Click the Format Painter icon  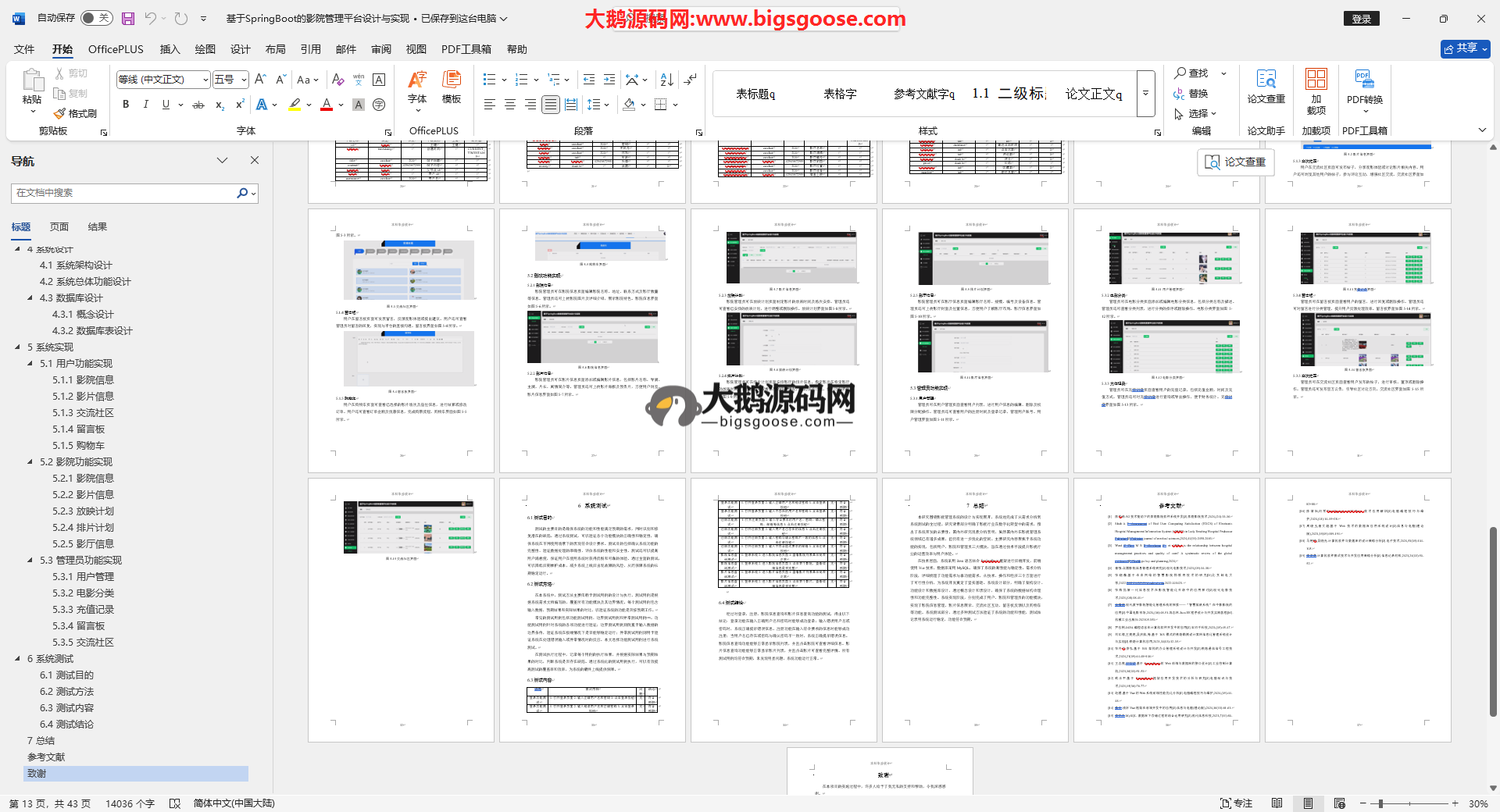[x=76, y=113]
